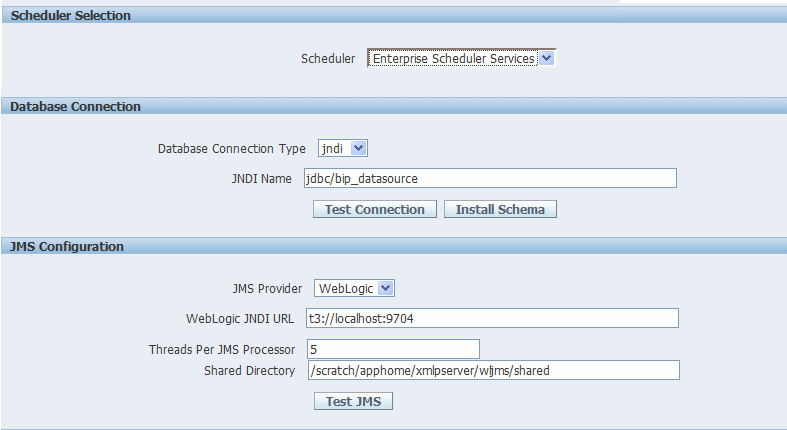The image size is (787, 430).
Task: Click the Test Connection button
Action: point(374,209)
